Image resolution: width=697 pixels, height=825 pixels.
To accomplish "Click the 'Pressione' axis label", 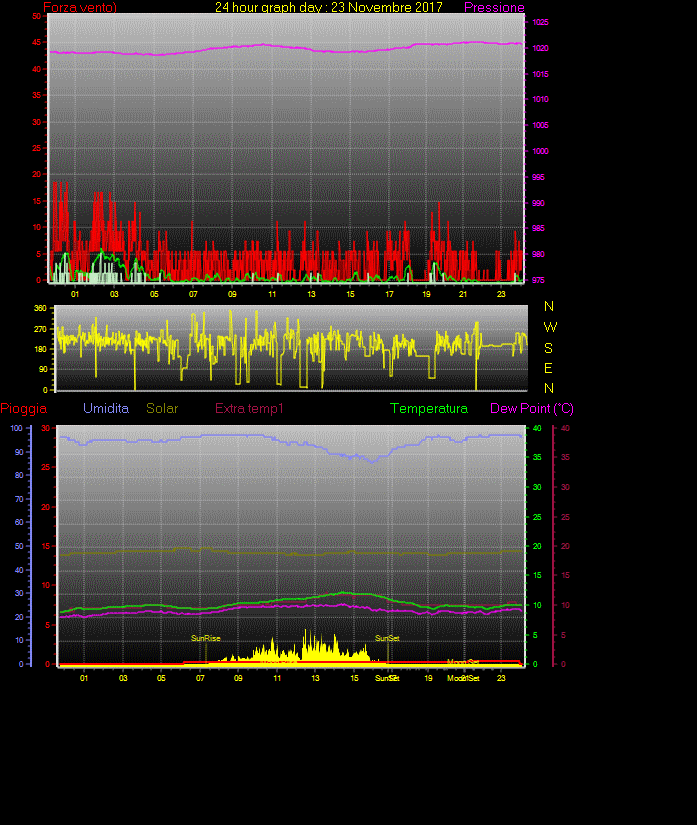I will (494, 7).
